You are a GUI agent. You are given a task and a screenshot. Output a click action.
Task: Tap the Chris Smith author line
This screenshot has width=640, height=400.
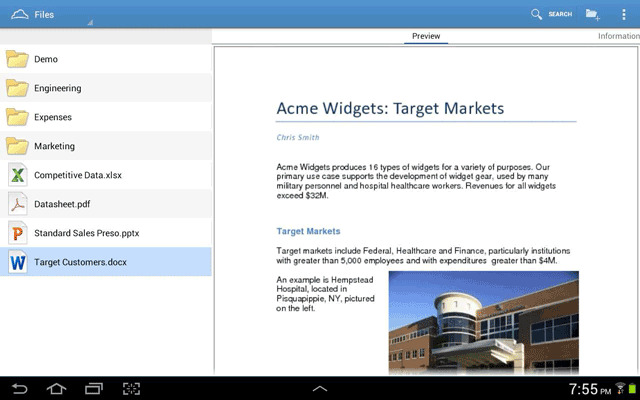click(x=298, y=138)
